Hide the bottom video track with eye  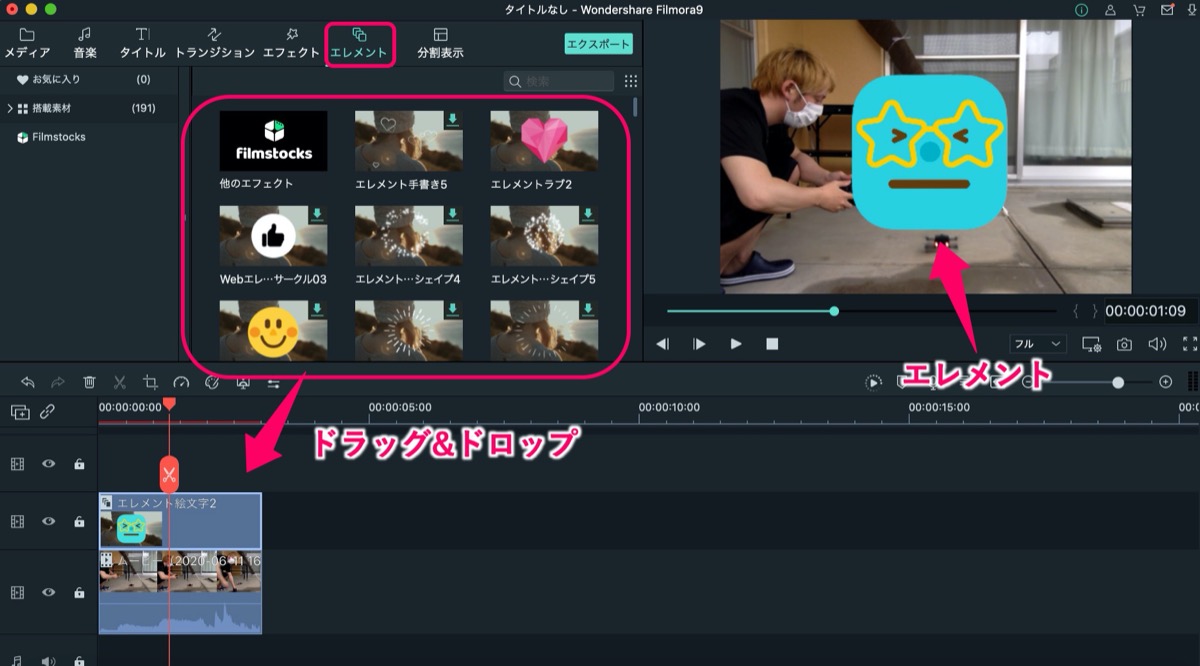point(48,592)
